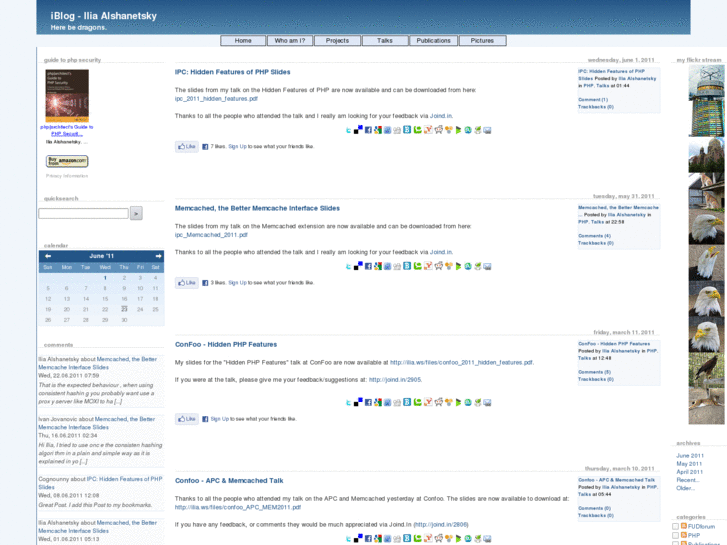Open Comment (1) link for IPC Hidden Features post
This screenshot has height=545, width=727.
click(x=593, y=100)
